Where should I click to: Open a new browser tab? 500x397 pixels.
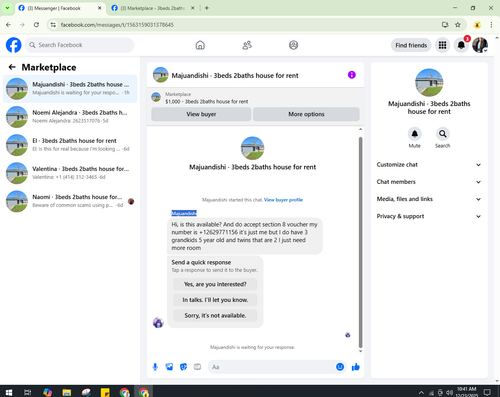click(207, 8)
